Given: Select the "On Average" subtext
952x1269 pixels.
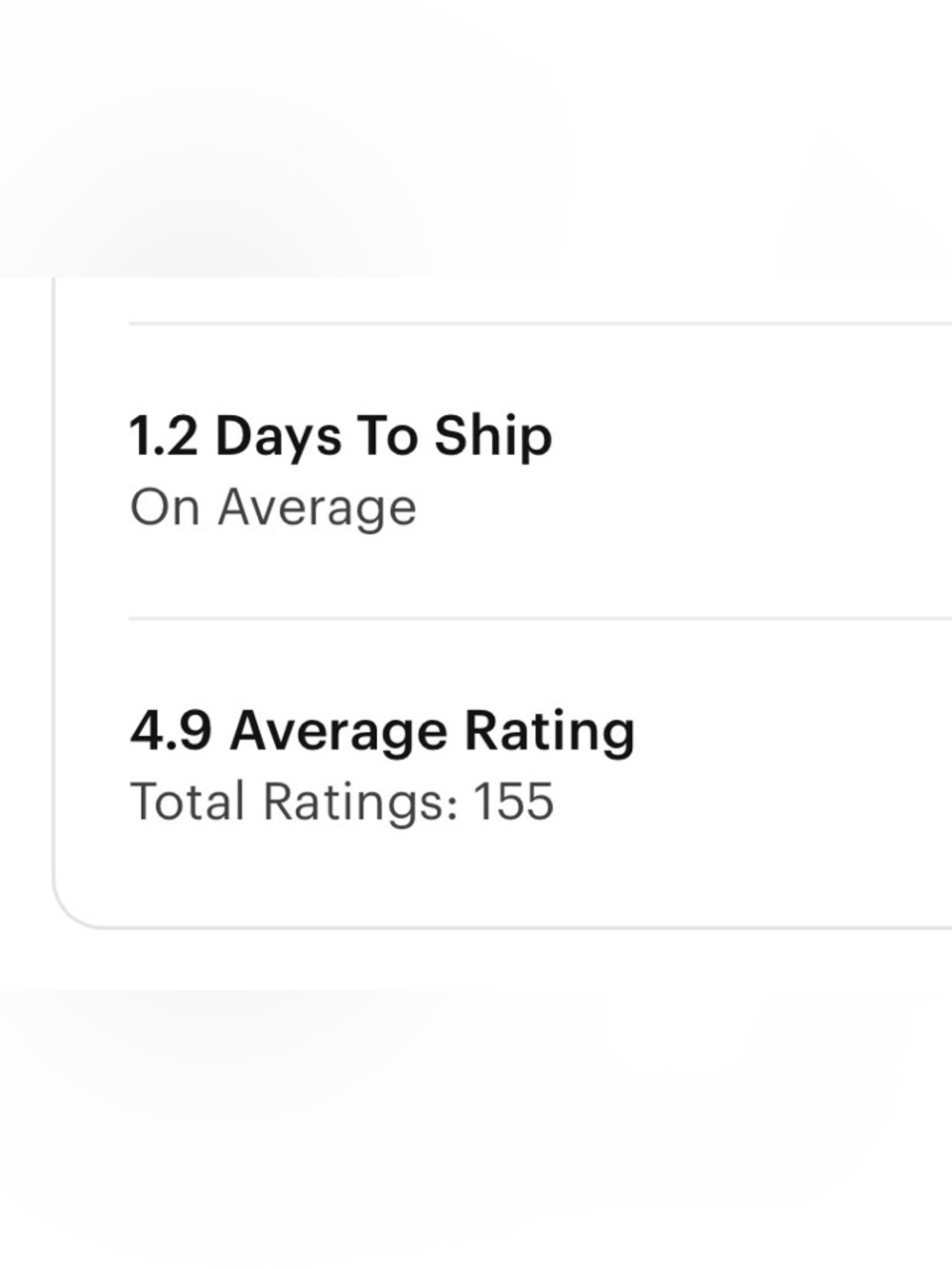Looking at the screenshot, I should (x=273, y=508).
